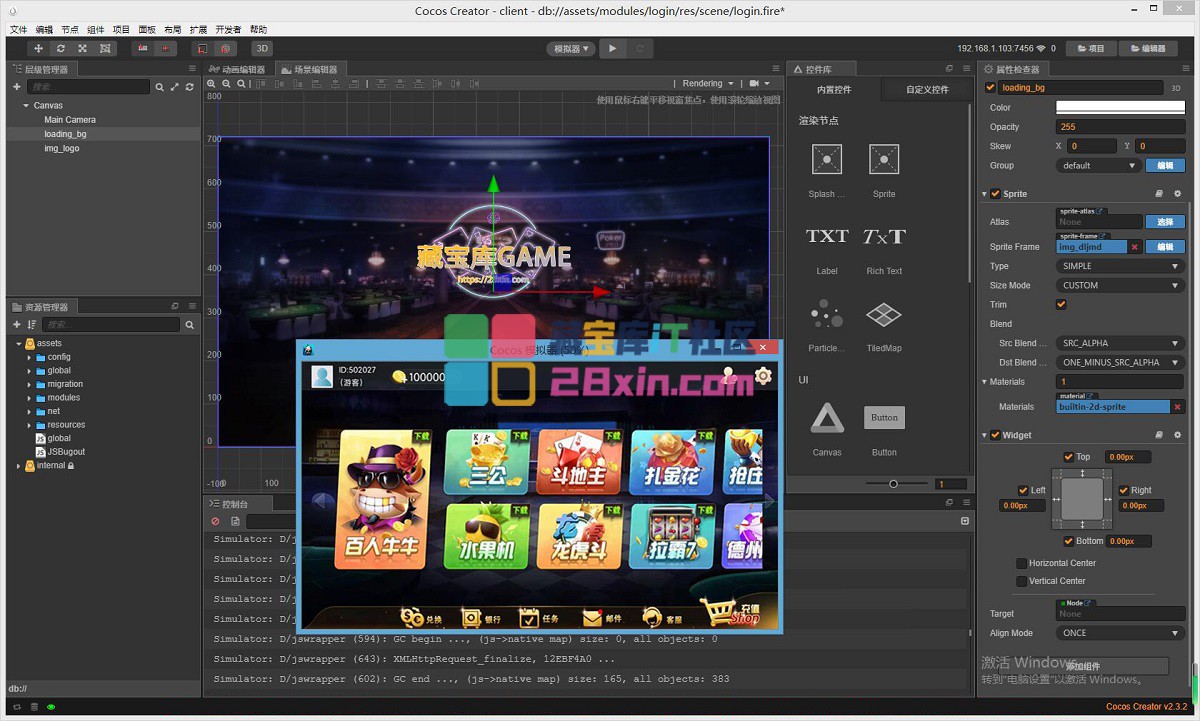Open the 扩展 menu

pyautogui.click(x=198, y=30)
